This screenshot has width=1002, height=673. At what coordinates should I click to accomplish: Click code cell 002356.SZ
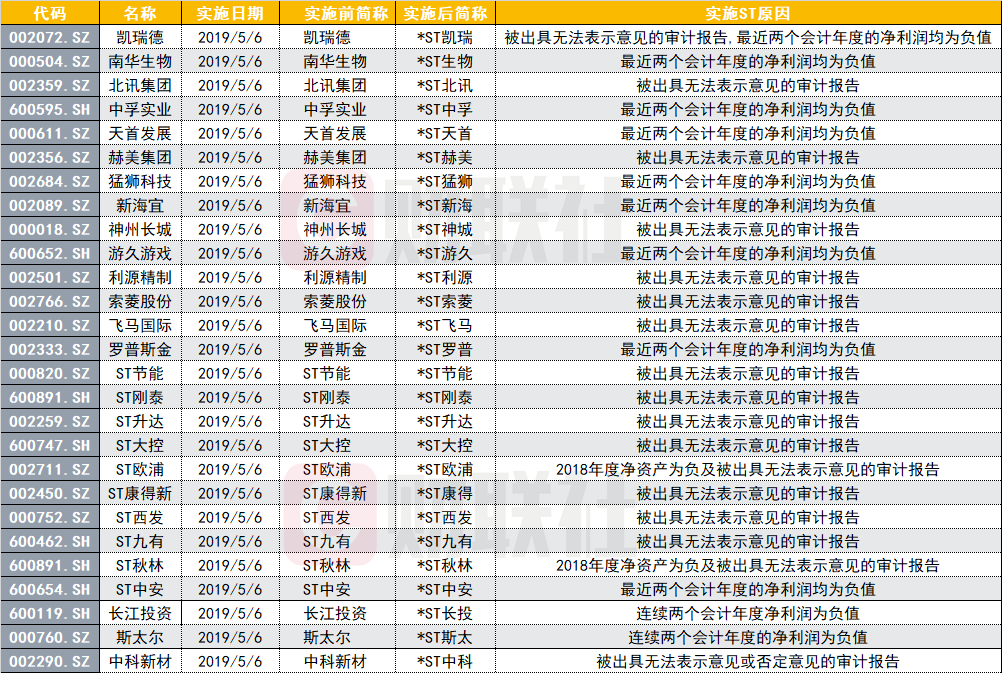click(50, 157)
